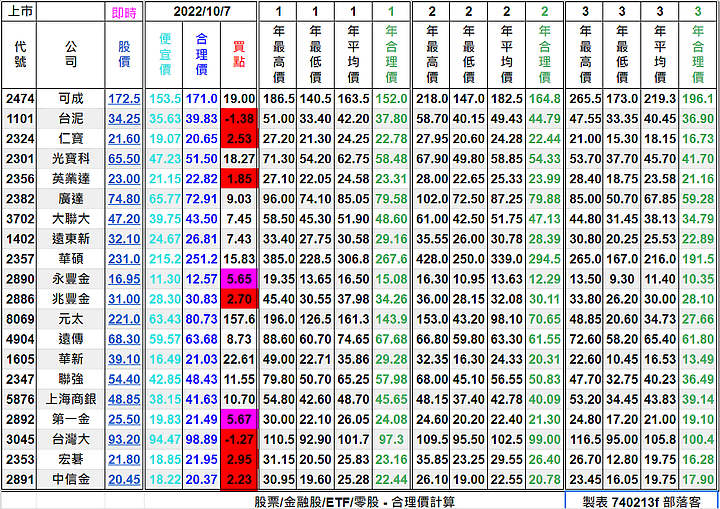The height and width of the screenshot is (509, 720).
Task: Open the 172.5 price link for 可成
Action: (124, 99)
